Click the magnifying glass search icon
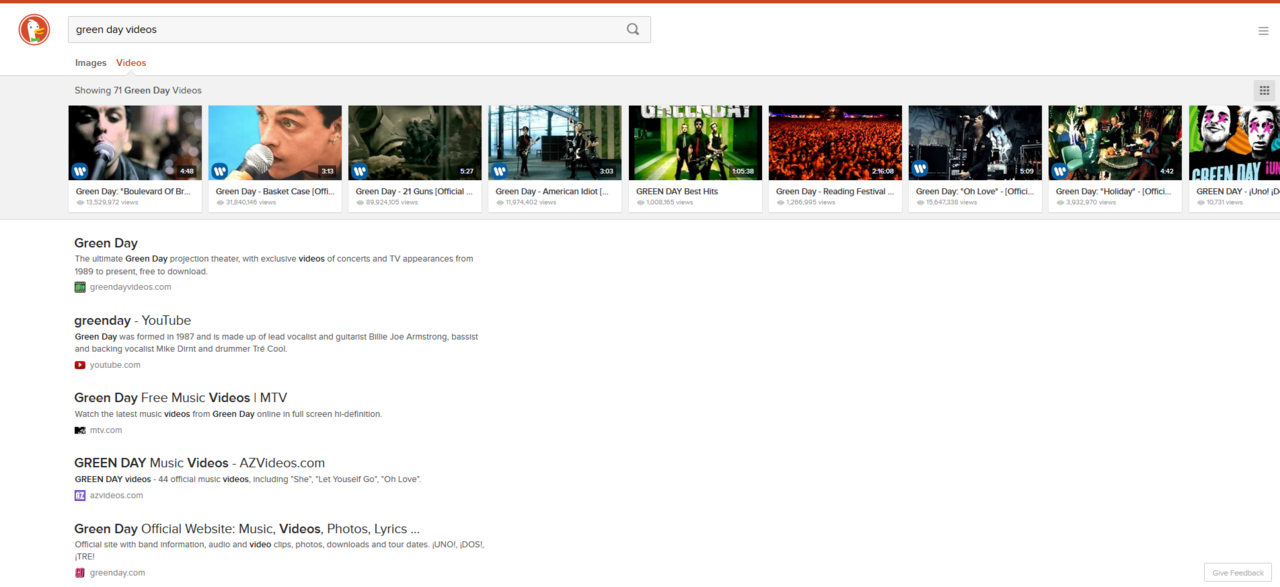This screenshot has height=587, width=1280. click(x=633, y=29)
